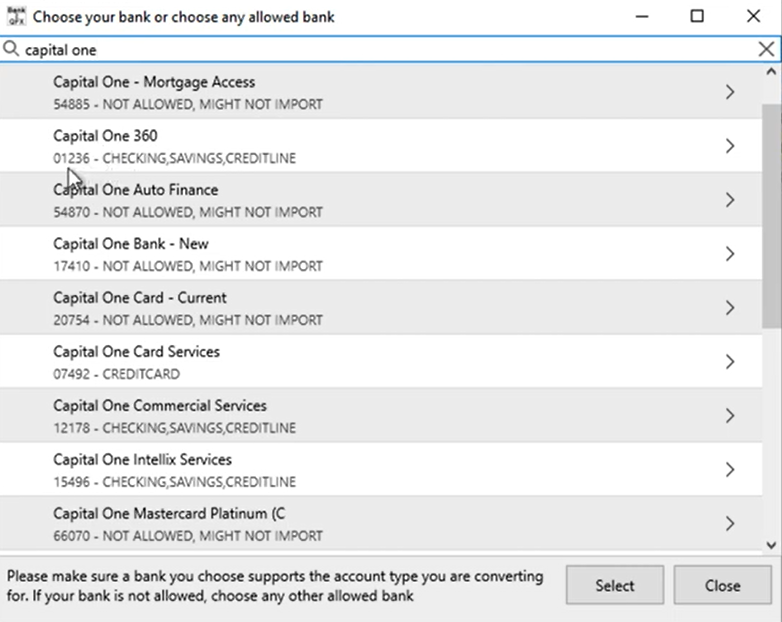This screenshot has width=782, height=622.
Task: Select the Capital One 360 bank entry
Action: (x=381, y=146)
